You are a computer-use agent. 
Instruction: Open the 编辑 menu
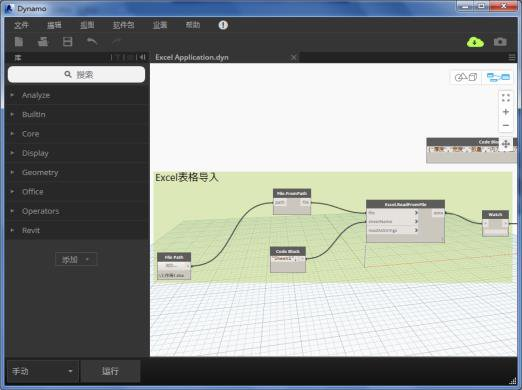tap(54, 25)
